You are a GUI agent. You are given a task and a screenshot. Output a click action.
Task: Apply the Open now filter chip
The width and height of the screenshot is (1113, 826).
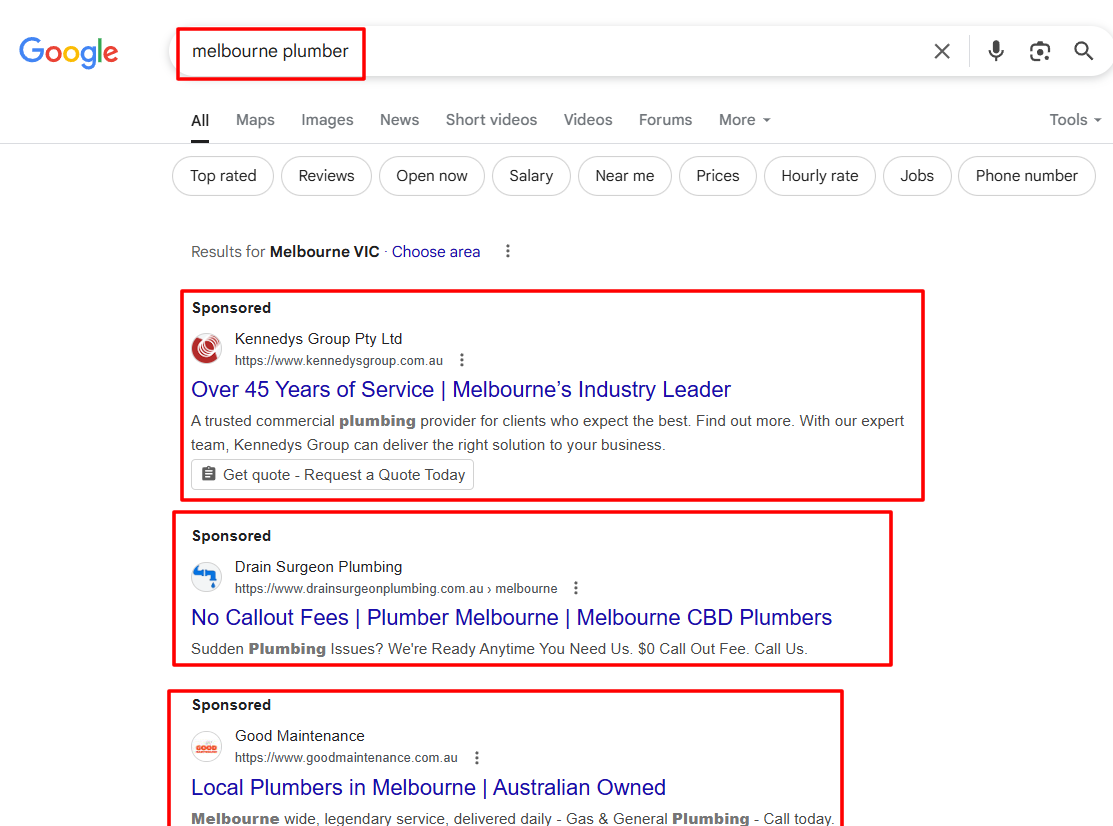click(432, 176)
